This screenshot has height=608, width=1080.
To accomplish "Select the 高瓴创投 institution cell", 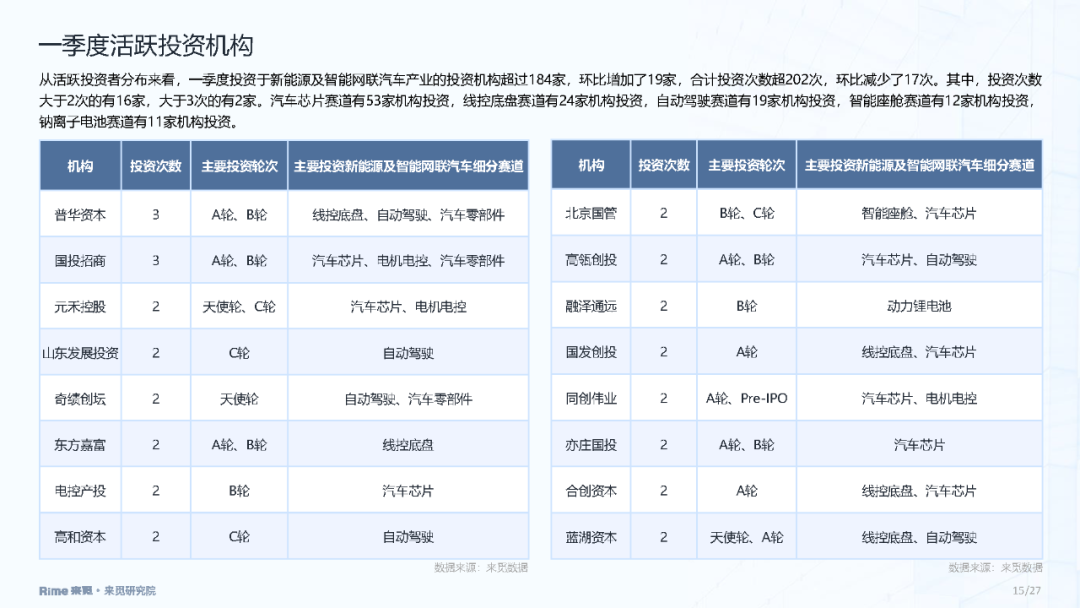I will point(591,260).
